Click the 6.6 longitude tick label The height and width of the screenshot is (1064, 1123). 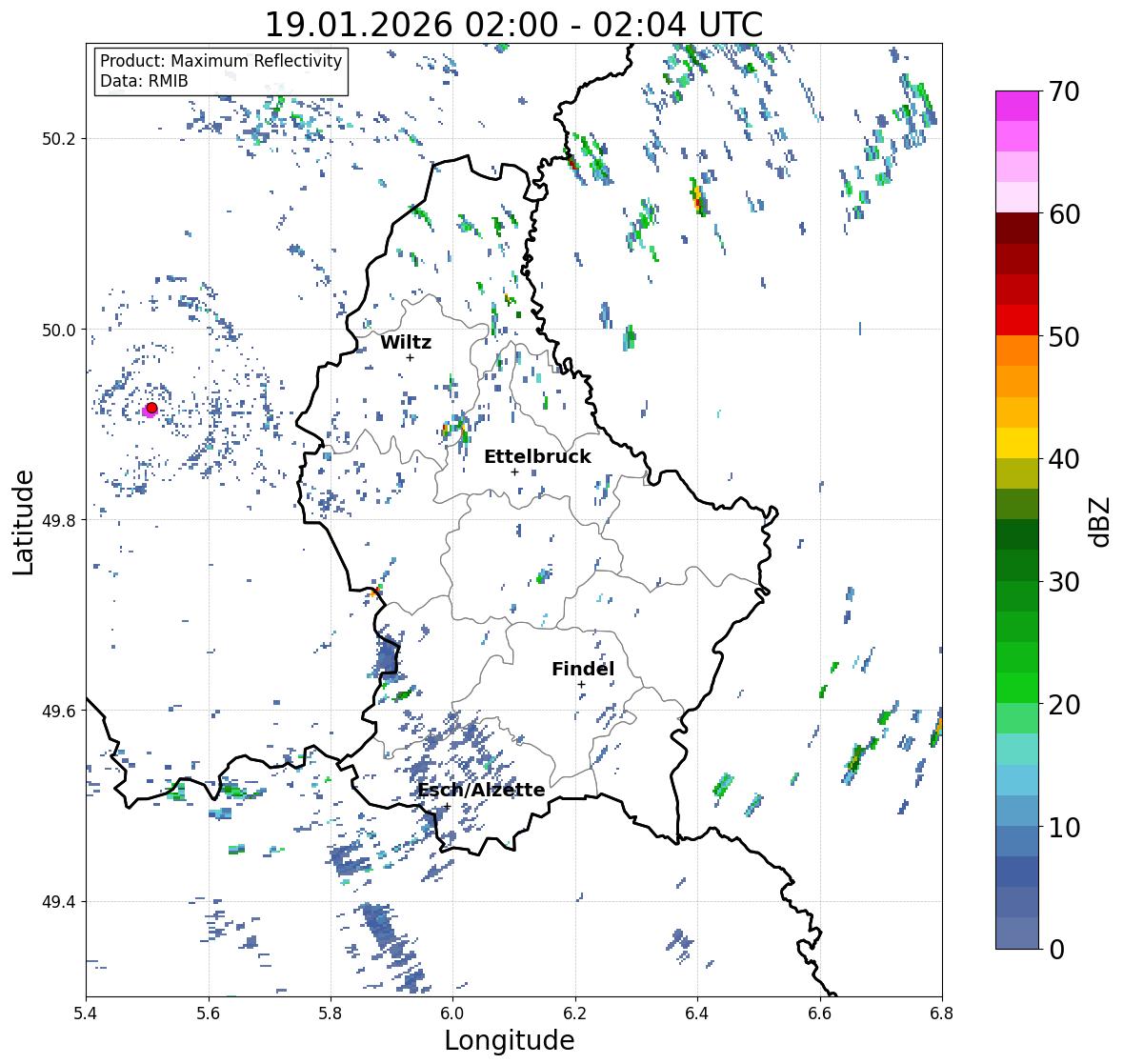point(819,1014)
